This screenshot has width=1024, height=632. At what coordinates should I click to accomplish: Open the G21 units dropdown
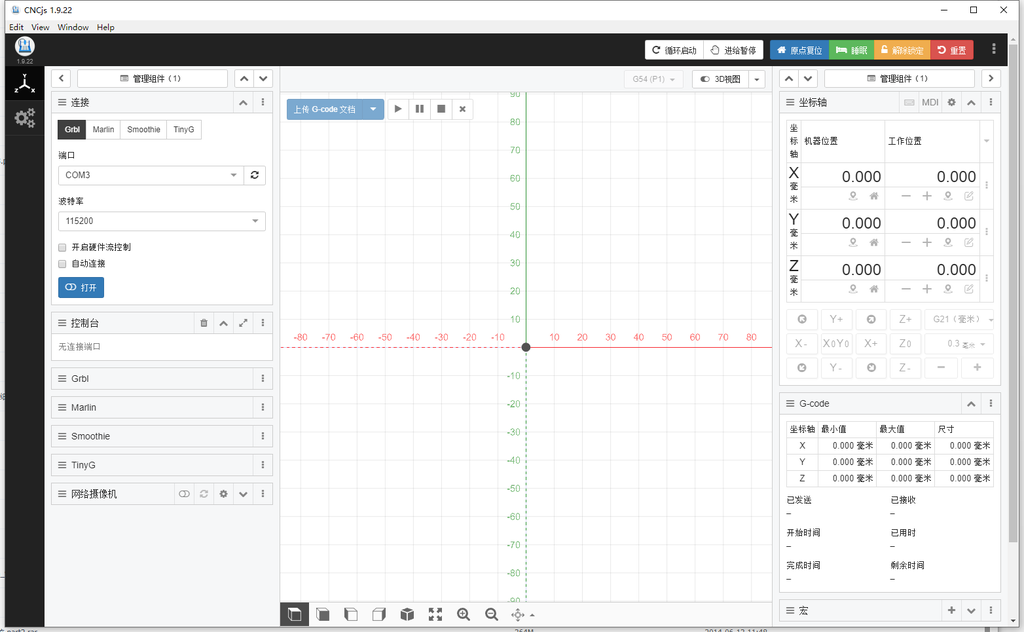960,319
